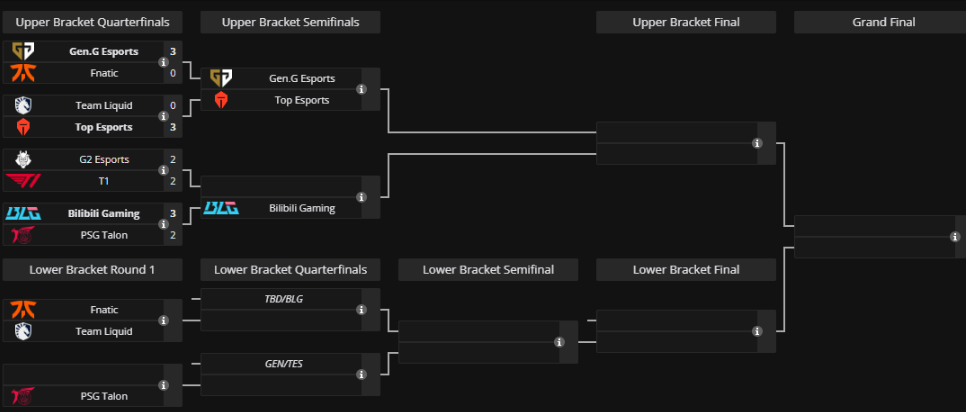Click info icon for G2 Esports vs T1 match

[x=163, y=170]
